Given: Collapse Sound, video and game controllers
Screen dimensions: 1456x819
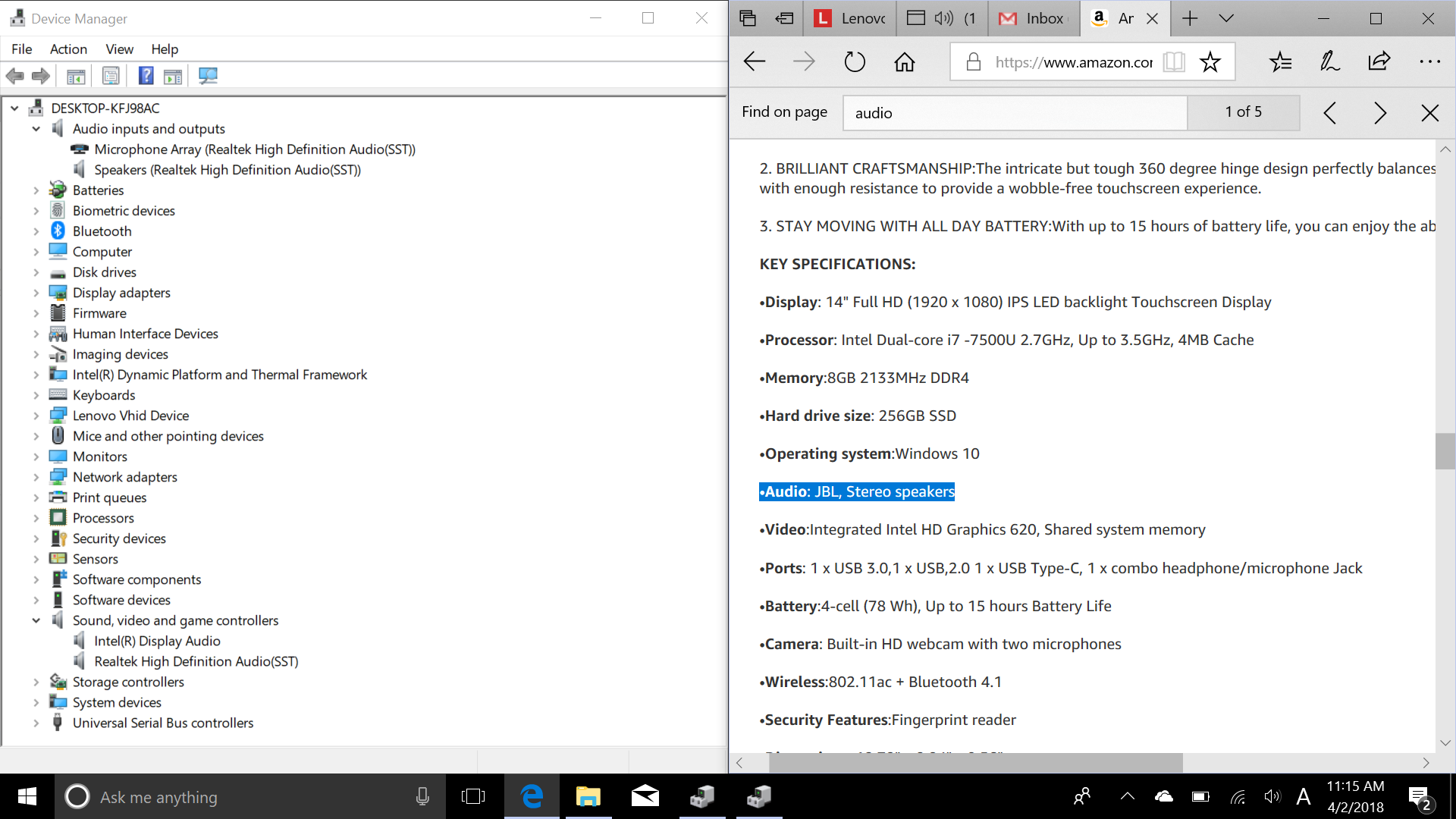Looking at the screenshot, I should pos(36,620).
